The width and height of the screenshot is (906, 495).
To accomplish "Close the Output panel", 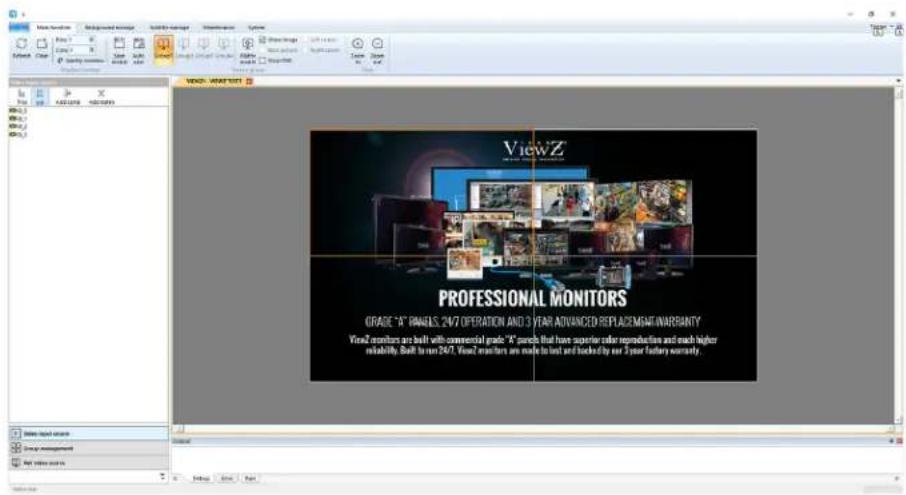I will coord(900,441).
